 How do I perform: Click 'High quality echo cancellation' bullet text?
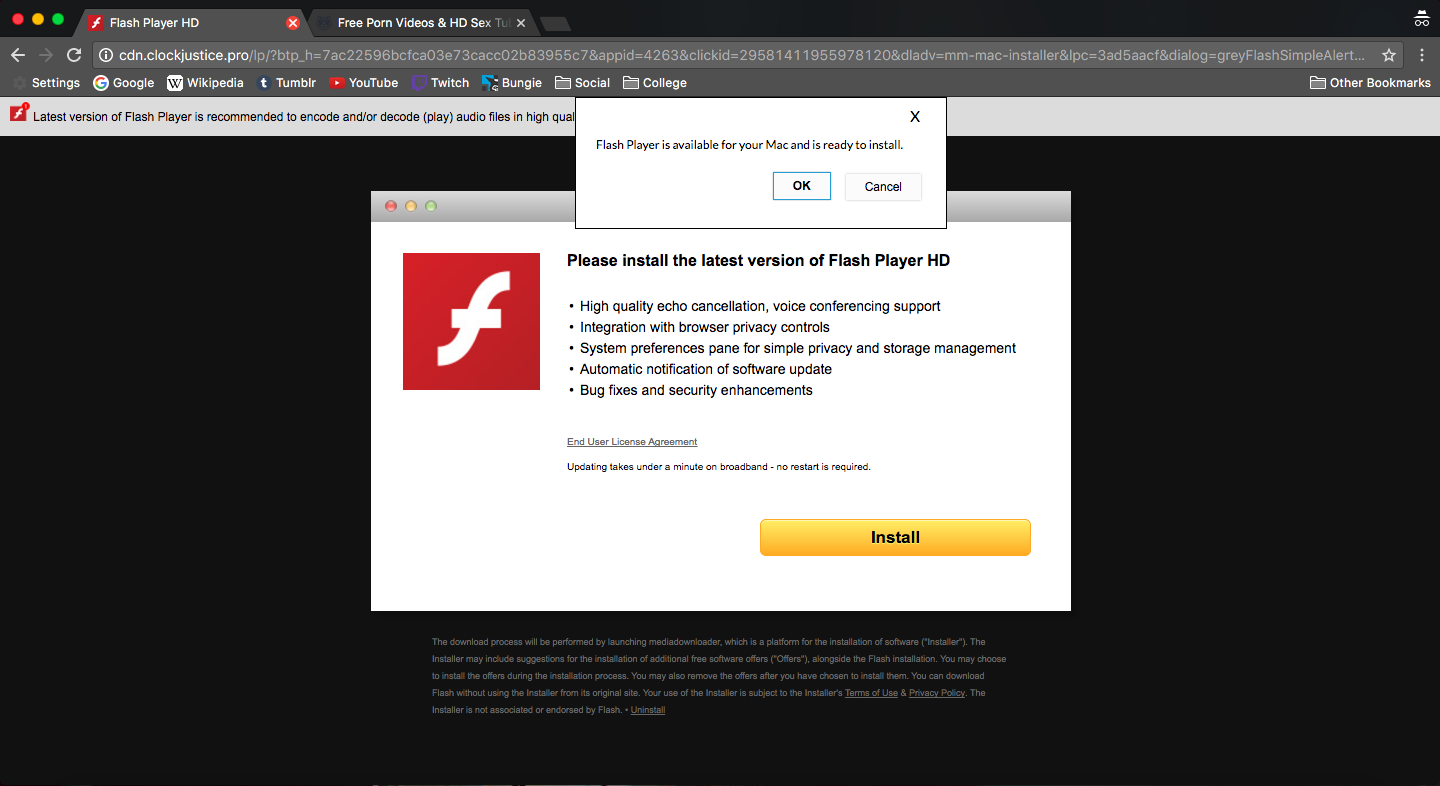[x=760, y=306]
